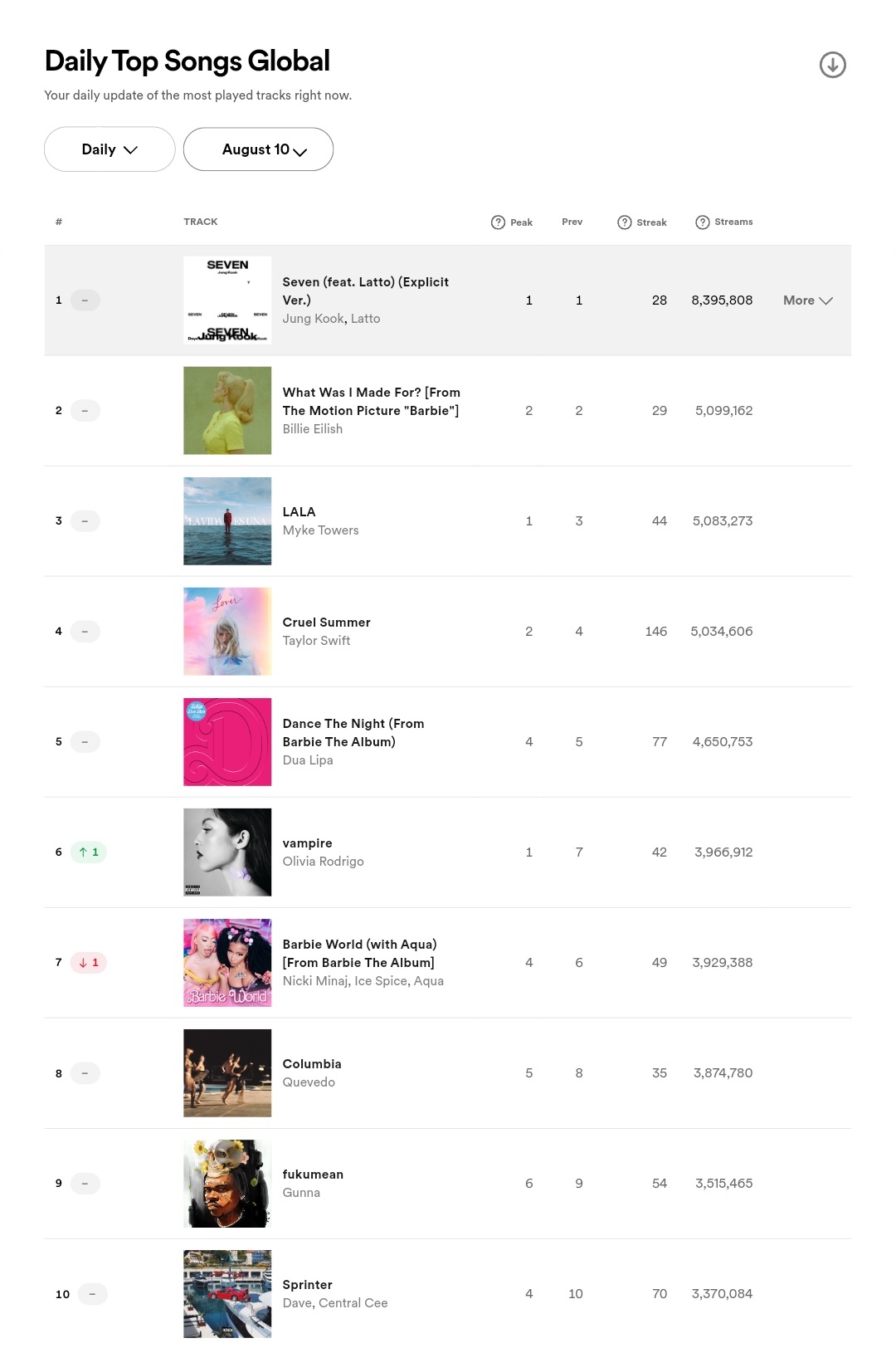Open the Daily frequency dropdown

click(x=110, y=149)
